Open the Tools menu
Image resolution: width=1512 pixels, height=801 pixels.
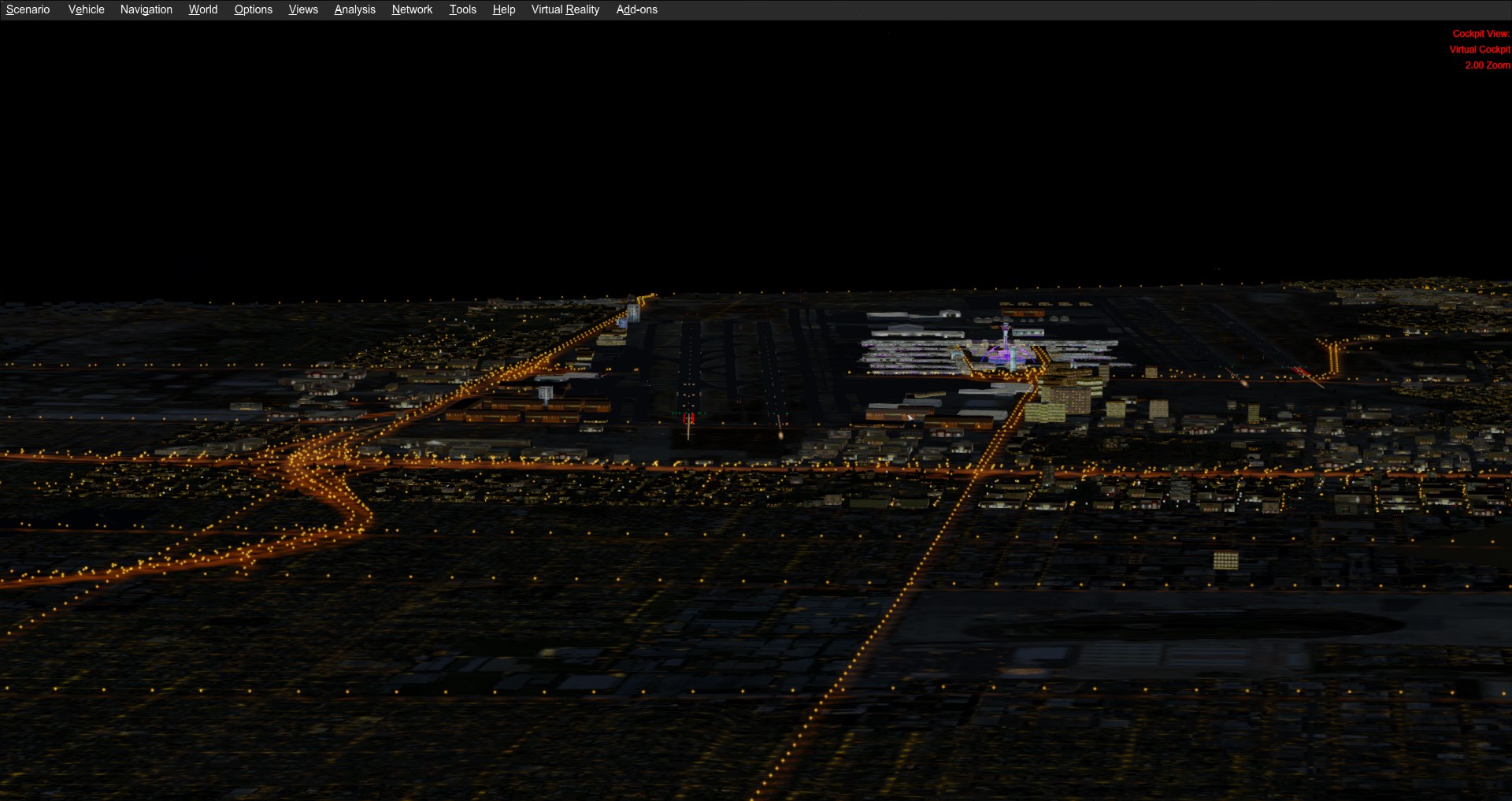click(x=462, y=9)
